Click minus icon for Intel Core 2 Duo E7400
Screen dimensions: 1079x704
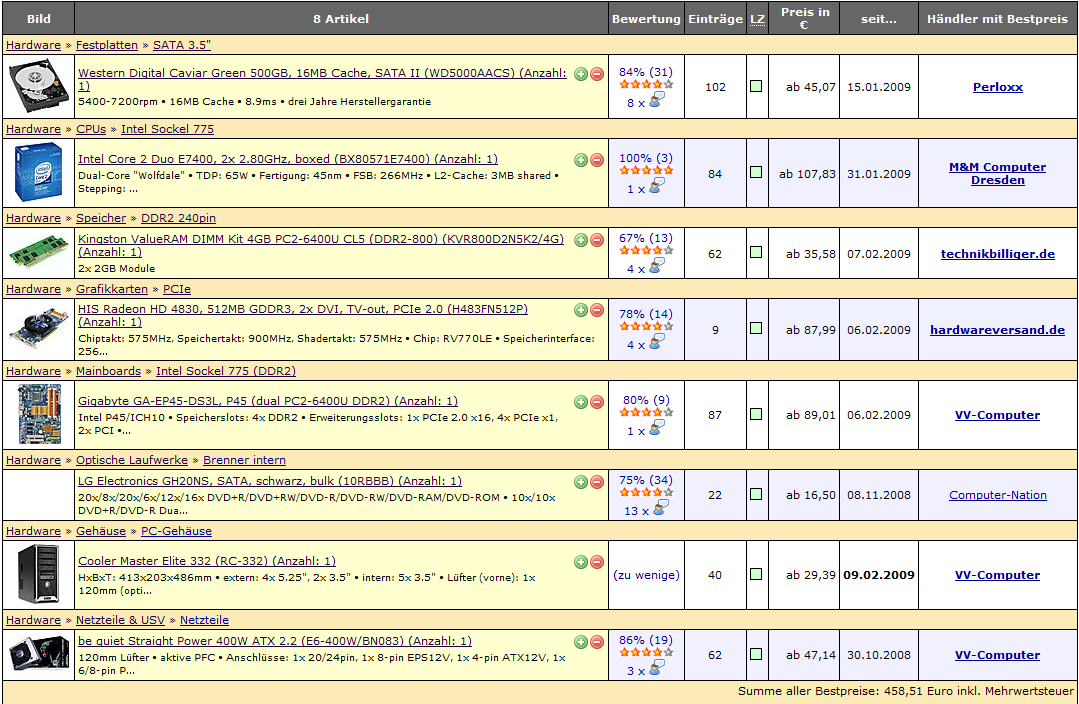coord(597,160)
